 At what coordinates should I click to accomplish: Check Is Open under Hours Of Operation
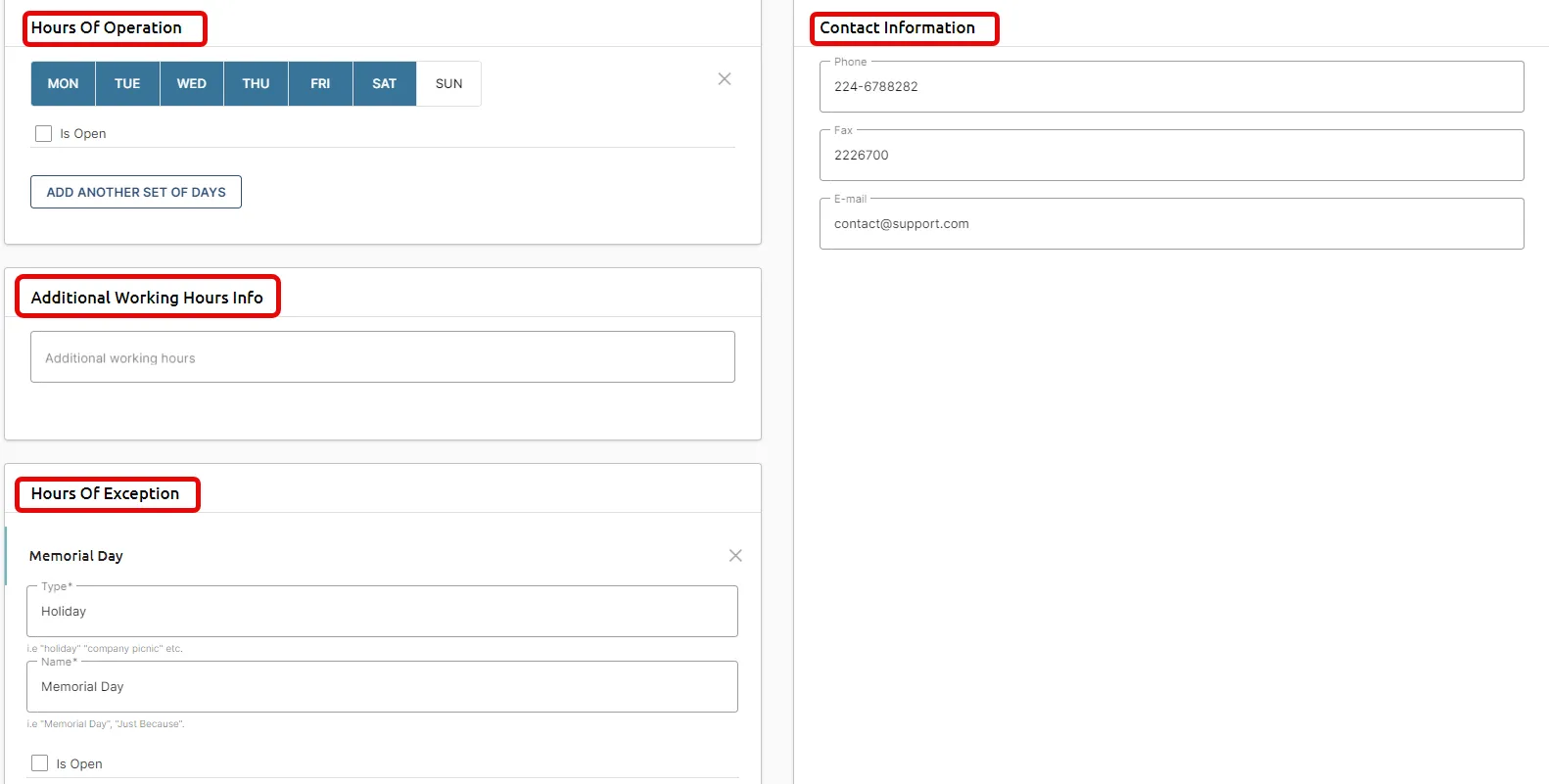click(43, 134)
